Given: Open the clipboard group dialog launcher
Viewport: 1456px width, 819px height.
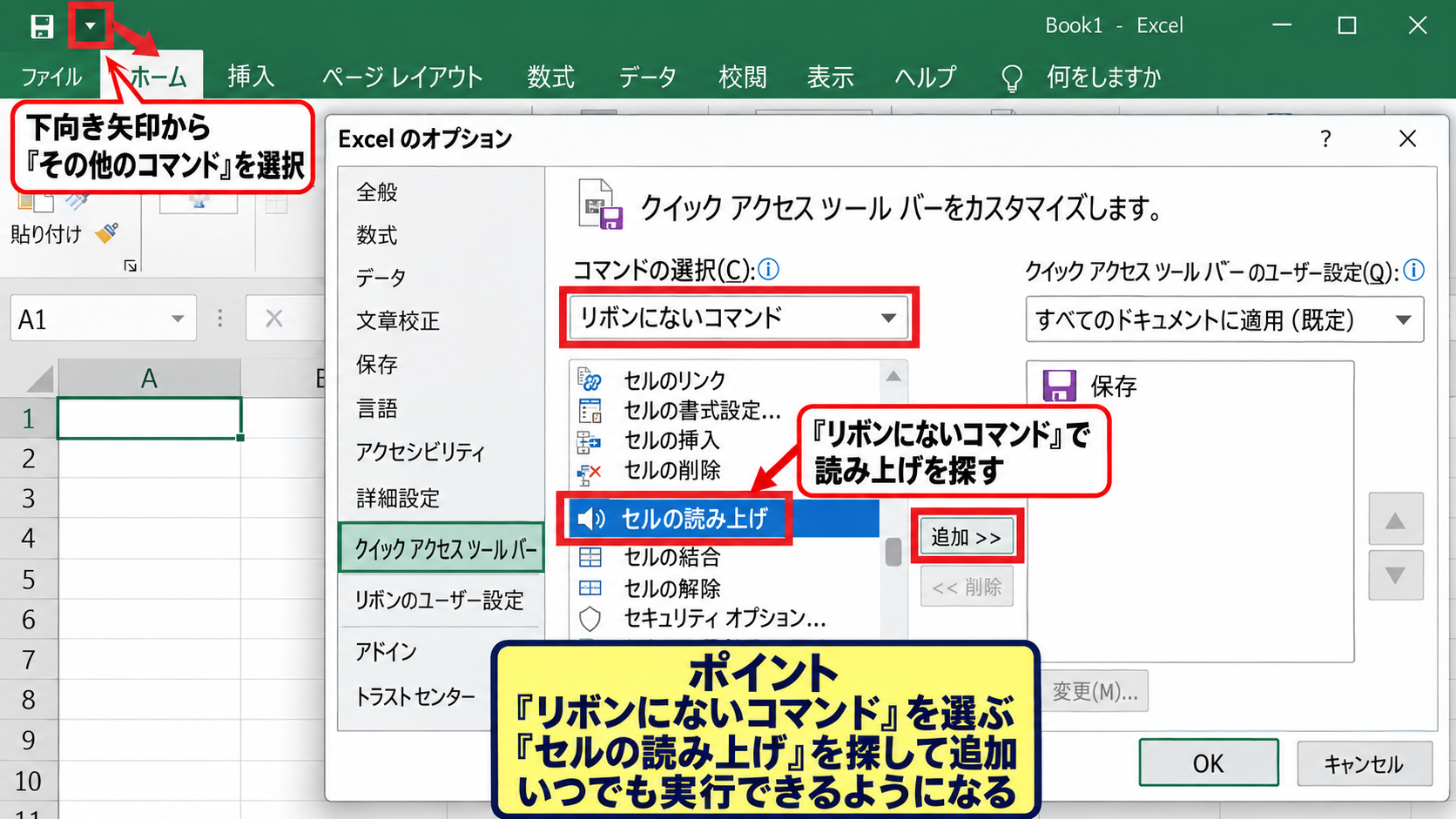Looking at the screenshot, I should click(x=131, y=266).
